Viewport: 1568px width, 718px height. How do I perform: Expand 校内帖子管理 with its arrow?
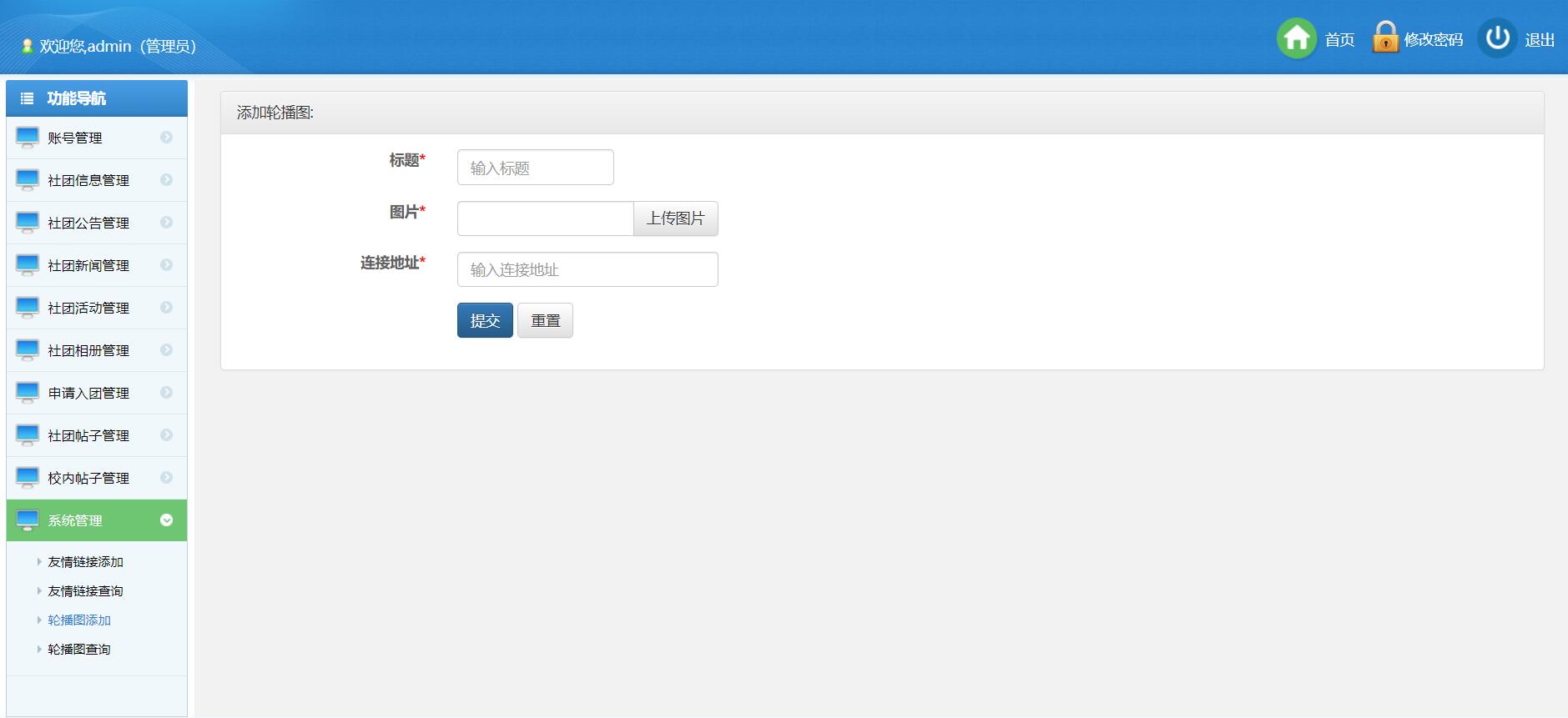pyautogui.click(x=166, y=478)
